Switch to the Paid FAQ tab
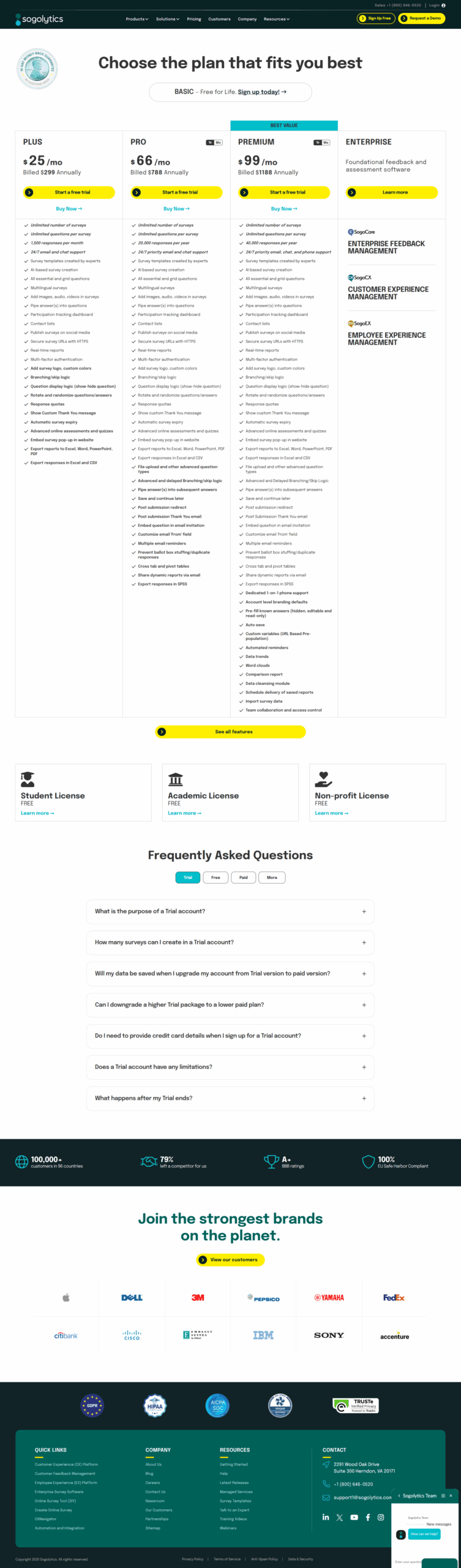The image size is (461, 1568). (x=244, y=877)
